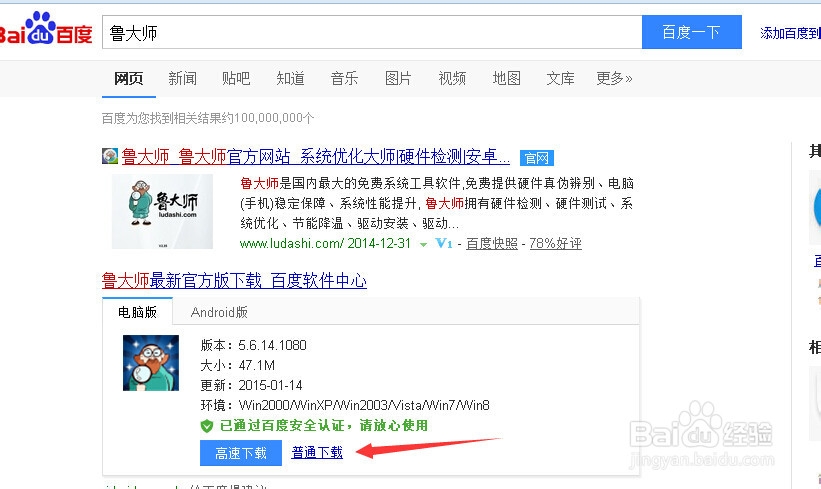Click the size text 47.1M
This screenshot has width=821, height=489.
(x=257, y=365)
